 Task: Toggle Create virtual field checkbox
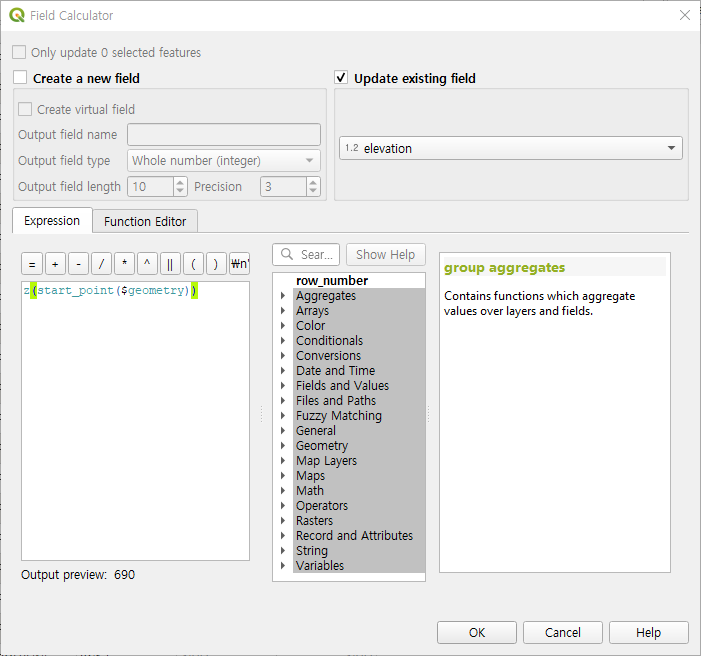pyautogui.click(x=25, y=109)
